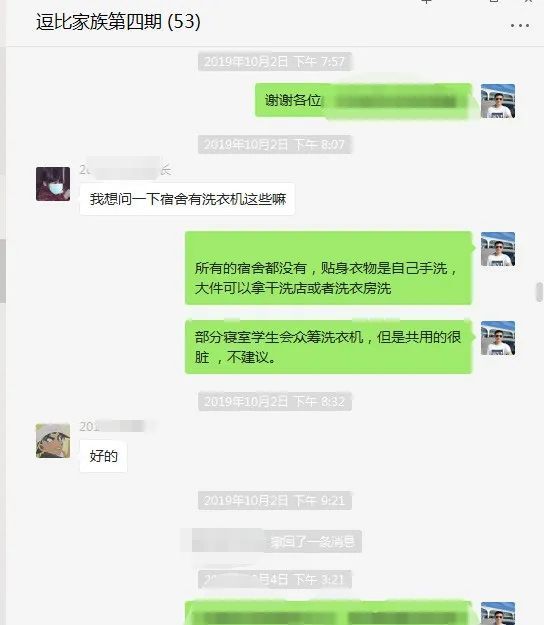Click the chat scrollbar thumb on right
The height and width of the screenshot is (625, 544).
[539, 292]
